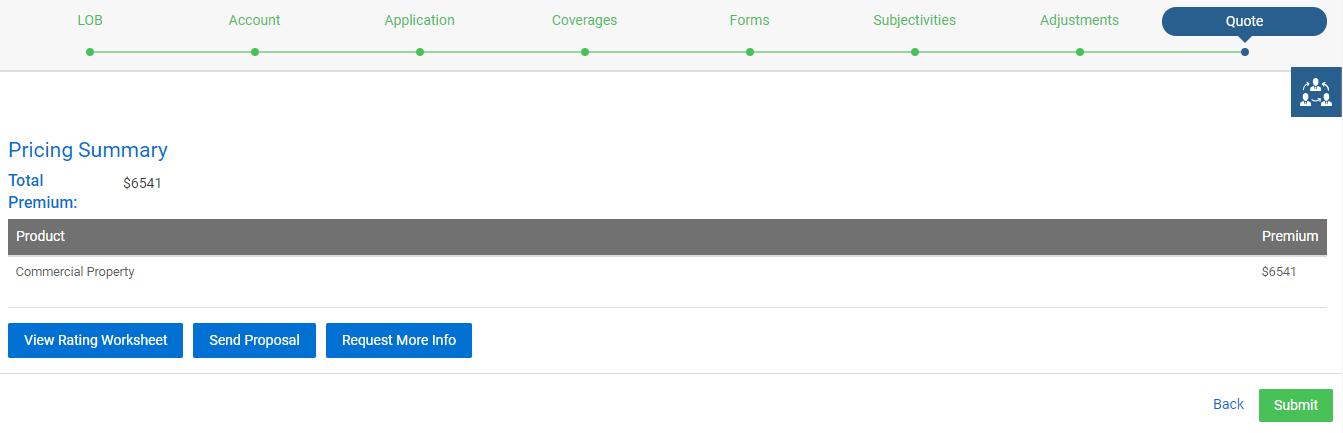
Task: Click the Total Premium $6541 value
Action: coord(142,183)
